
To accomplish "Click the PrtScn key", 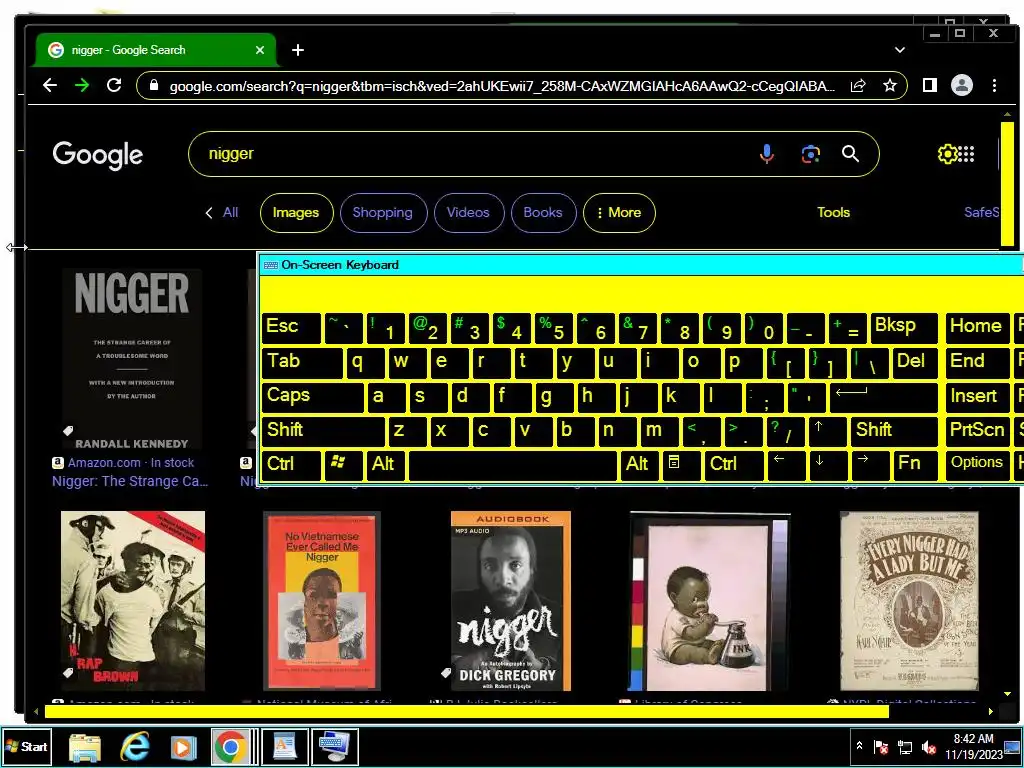I will click(x=976, y=430).
